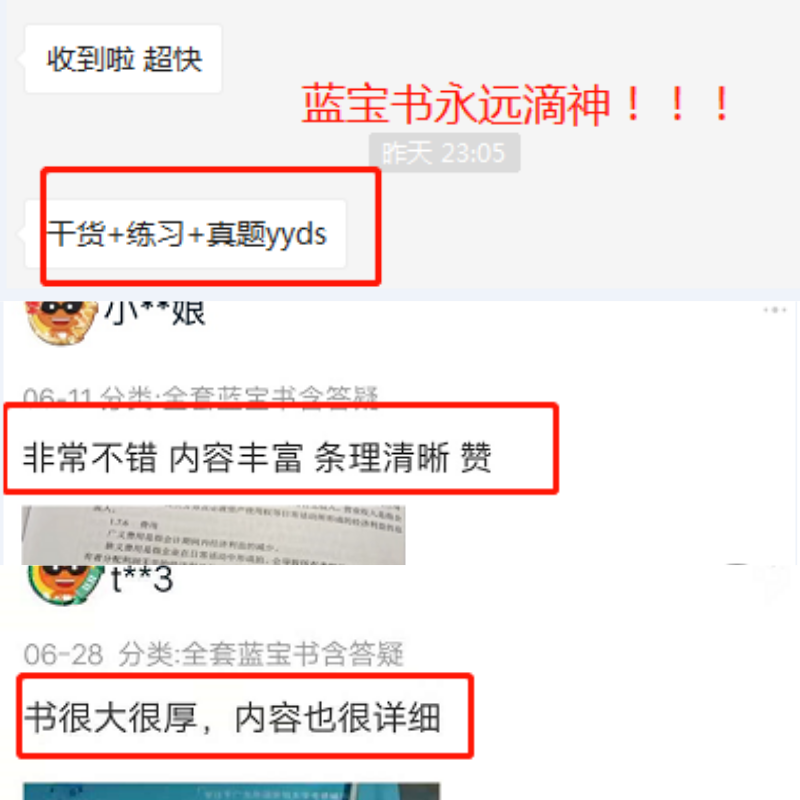The height and width of the screenshot is (800, 800).
Task: Select review text 非常不错 内容丰富 条理清晰 赞
Action: (x=257, y=458)
